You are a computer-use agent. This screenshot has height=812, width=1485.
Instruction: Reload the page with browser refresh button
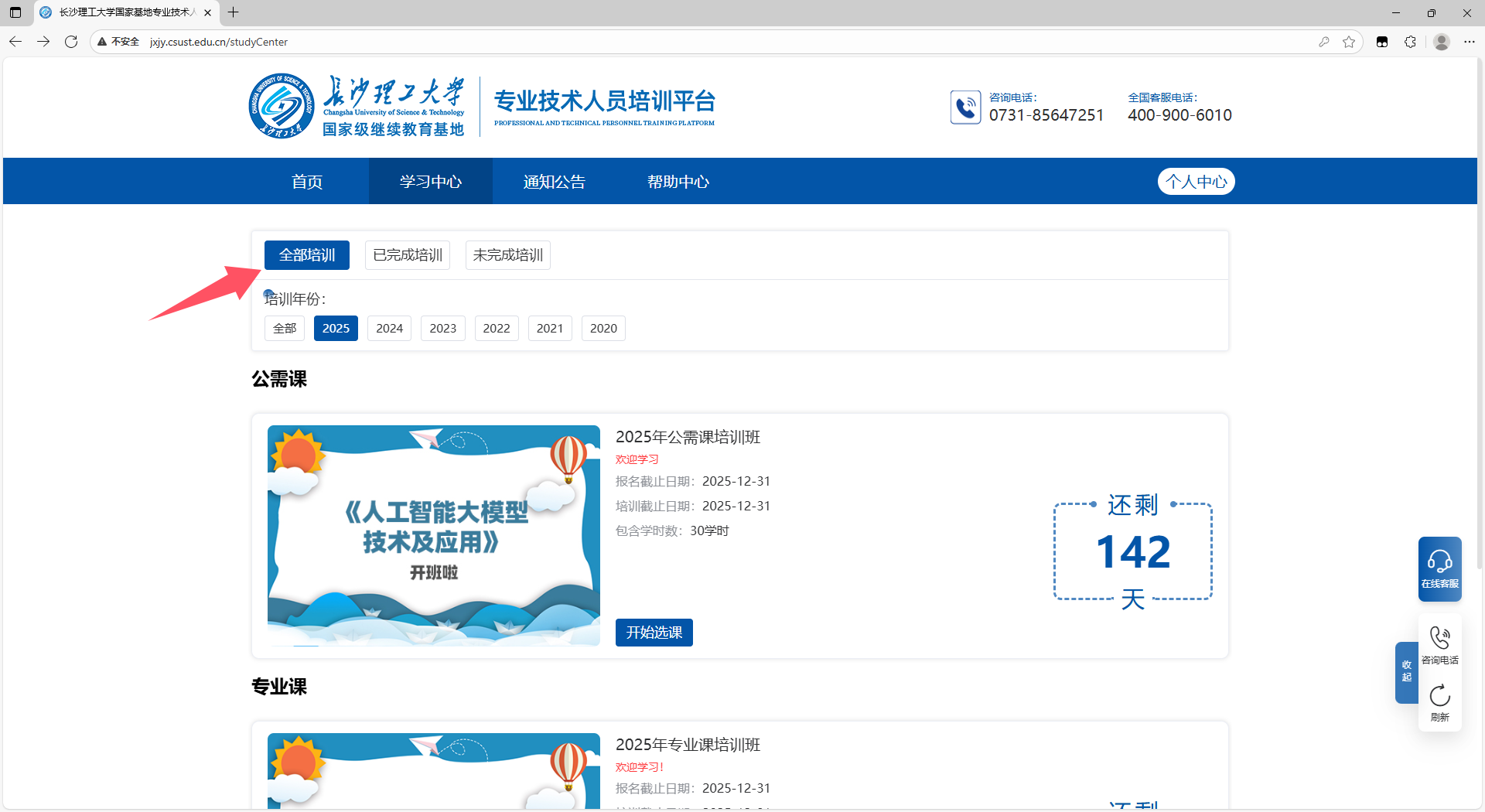click(71, 42)
